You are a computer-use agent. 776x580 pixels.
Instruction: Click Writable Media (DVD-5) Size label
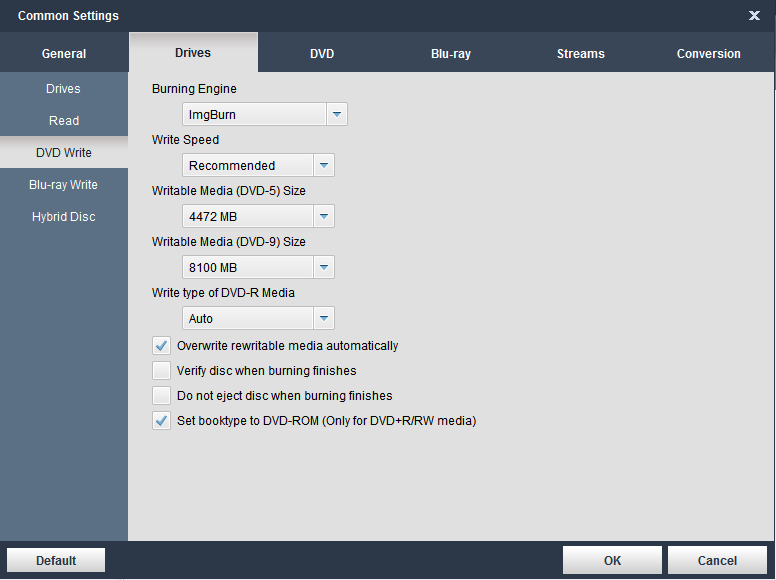coord(229,191)
